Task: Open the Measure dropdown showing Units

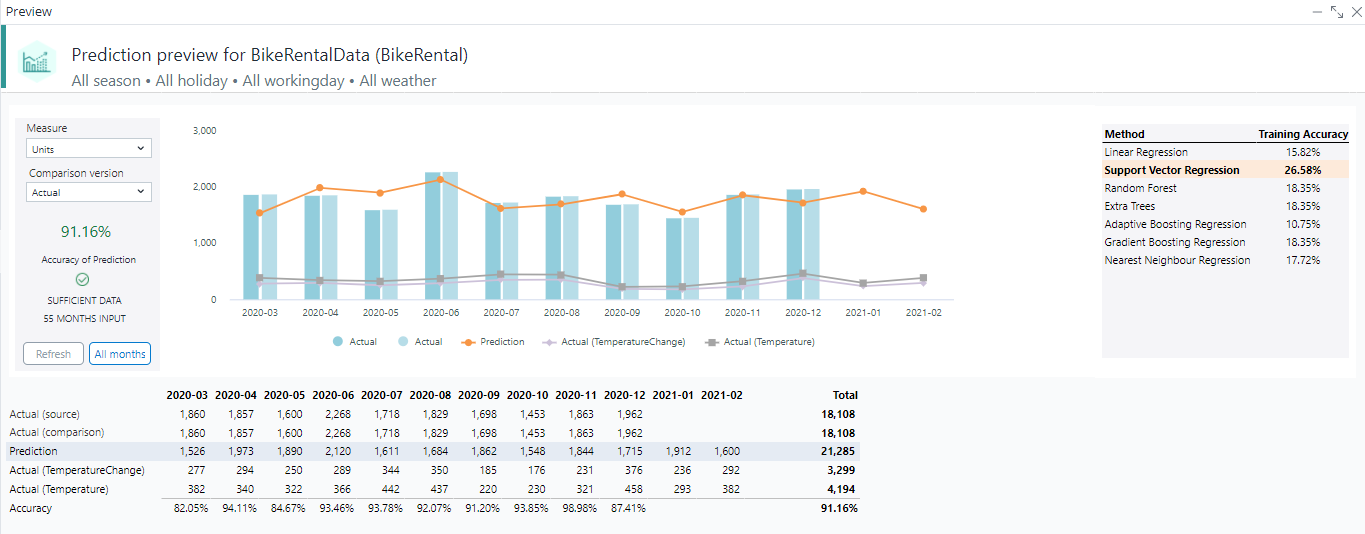Action: point(89,149)
